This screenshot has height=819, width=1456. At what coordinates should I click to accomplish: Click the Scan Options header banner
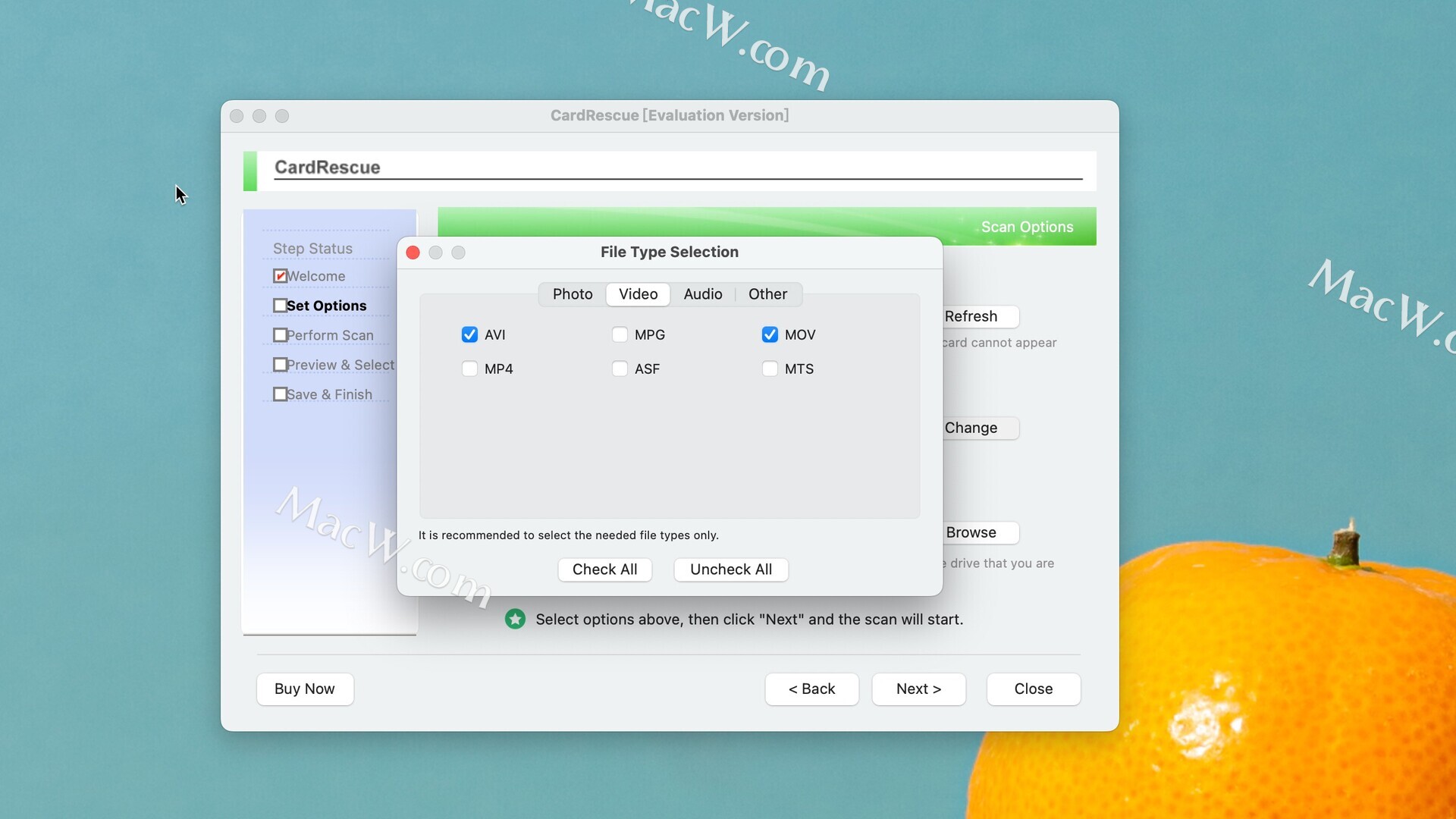(767, 226)
